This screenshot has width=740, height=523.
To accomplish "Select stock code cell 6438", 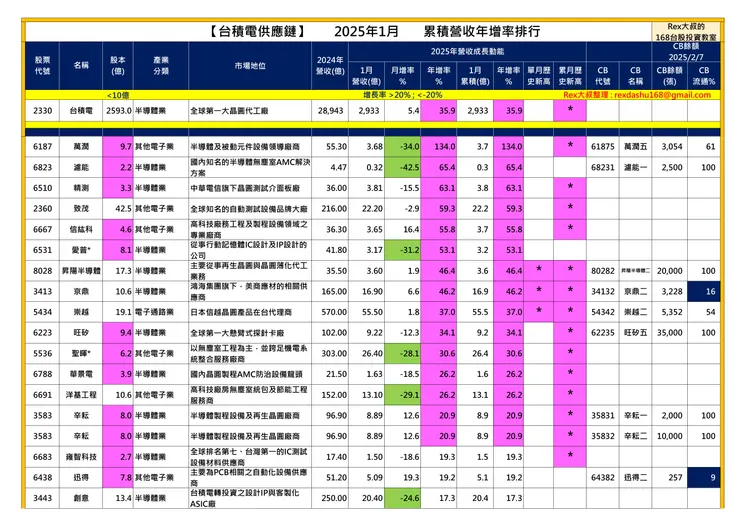I will (x=42, y=477).
